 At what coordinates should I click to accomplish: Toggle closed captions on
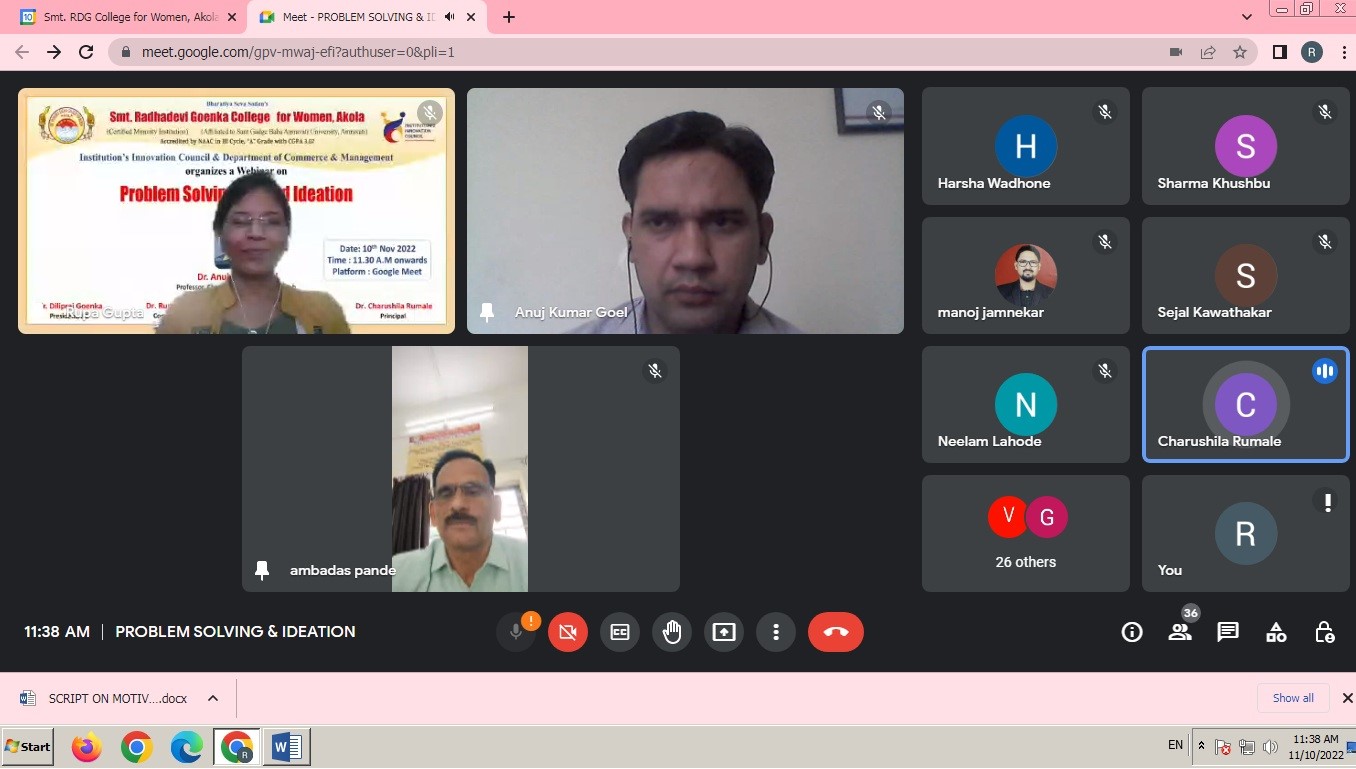click(620, 632)
